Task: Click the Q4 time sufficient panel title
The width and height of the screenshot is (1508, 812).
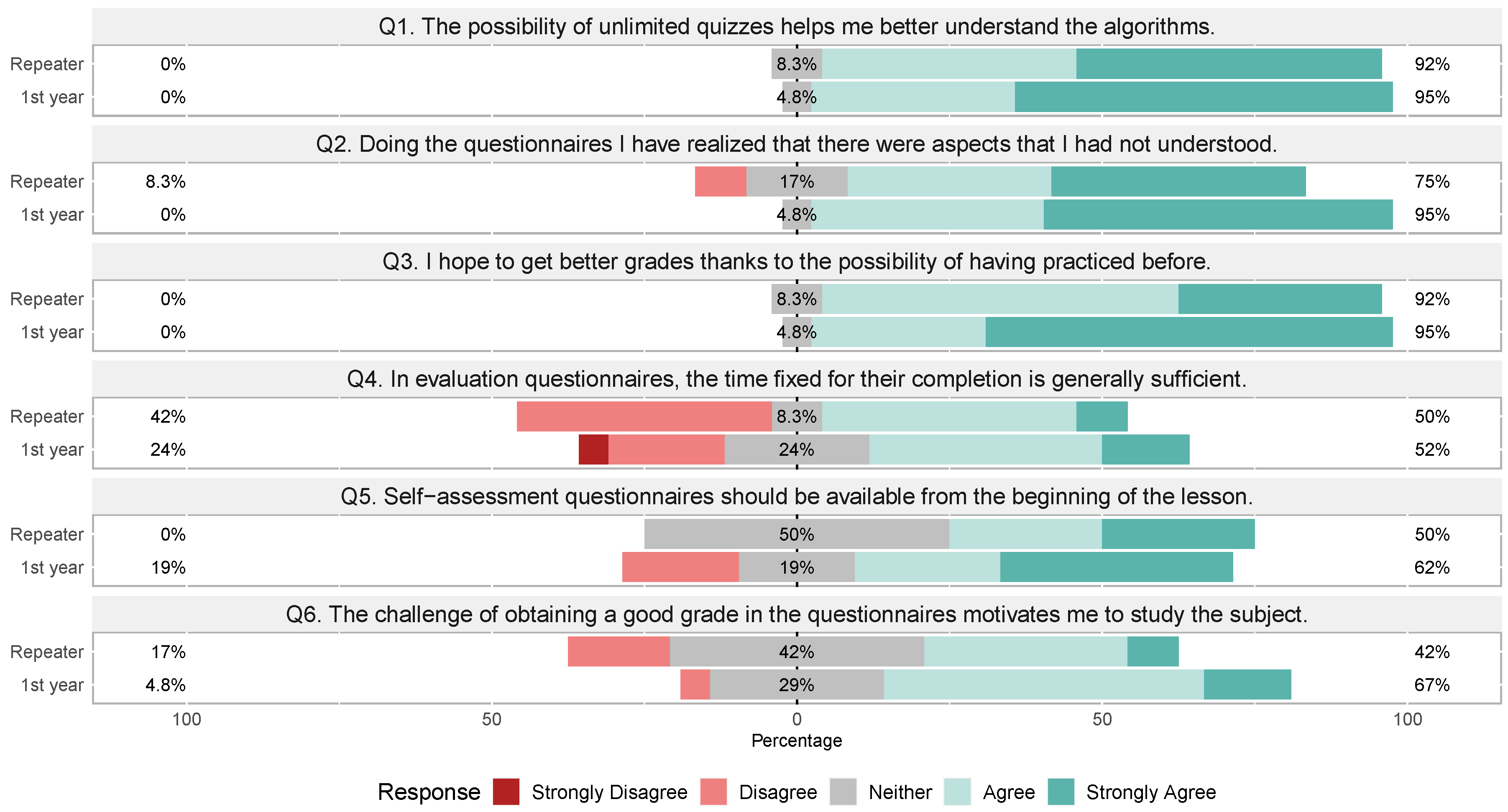Action: [x=796, y=379]
